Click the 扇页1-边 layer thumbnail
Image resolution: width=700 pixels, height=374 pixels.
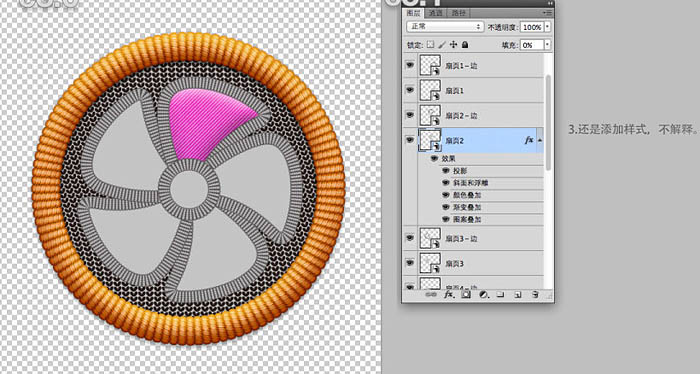430,65
